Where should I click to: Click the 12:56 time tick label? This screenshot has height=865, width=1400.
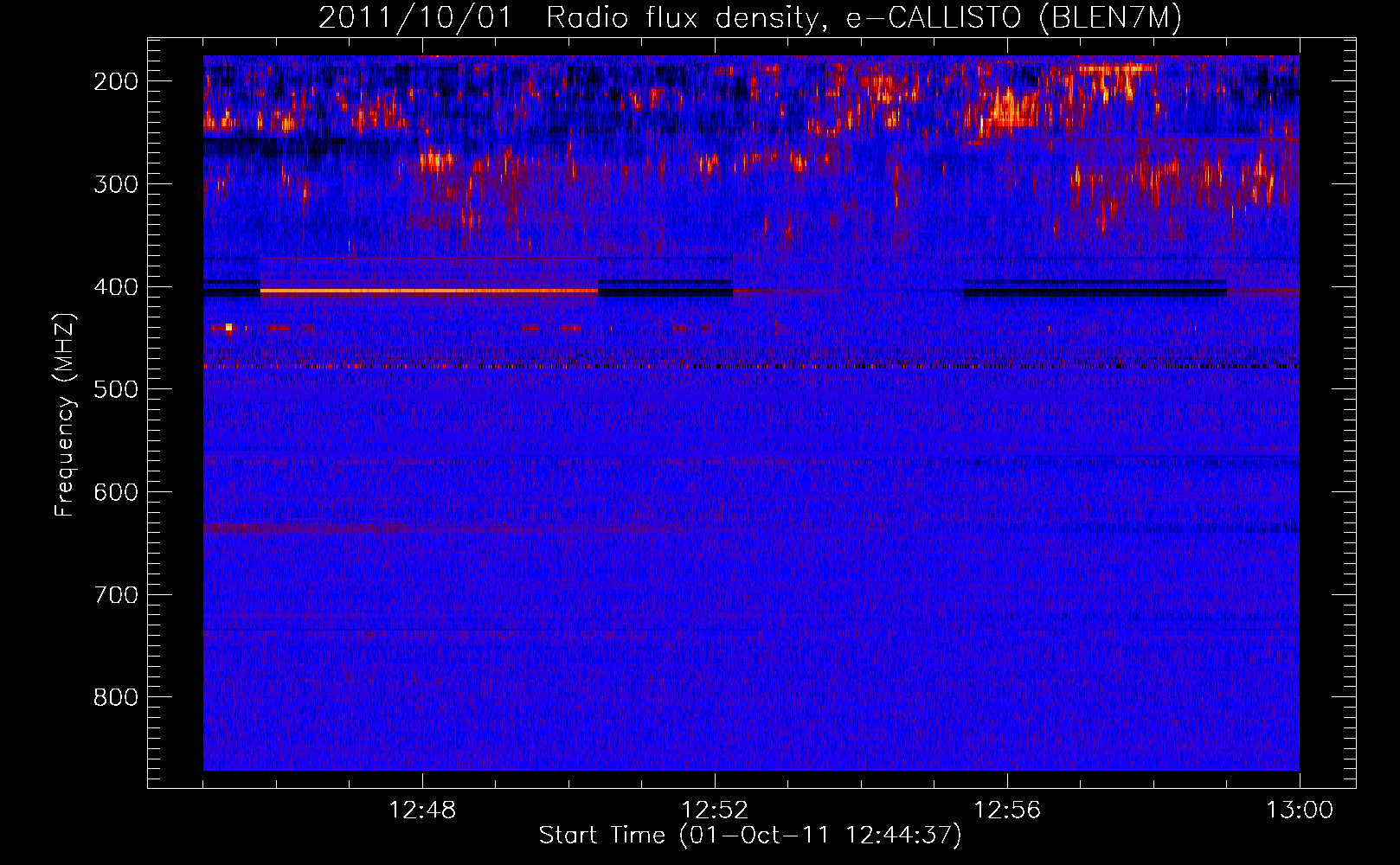(x=1007, y=811)
